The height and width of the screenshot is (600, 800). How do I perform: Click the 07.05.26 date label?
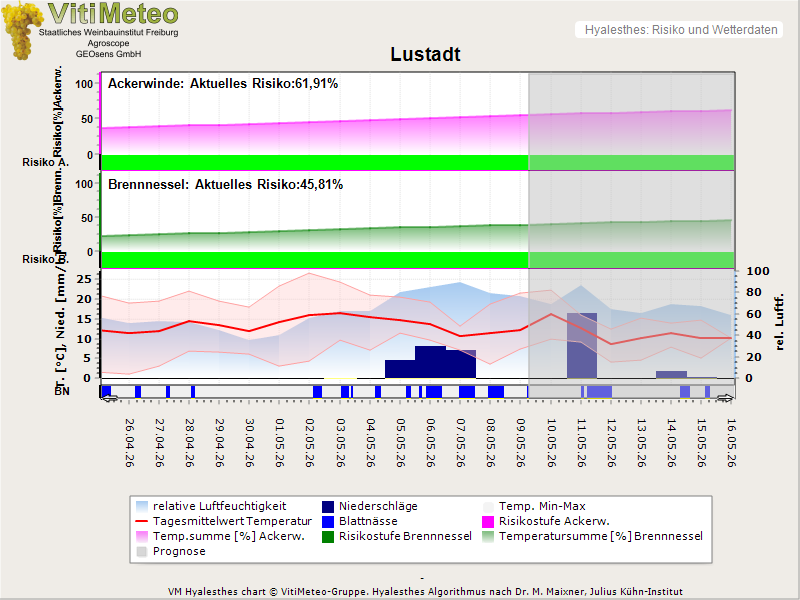461,443
